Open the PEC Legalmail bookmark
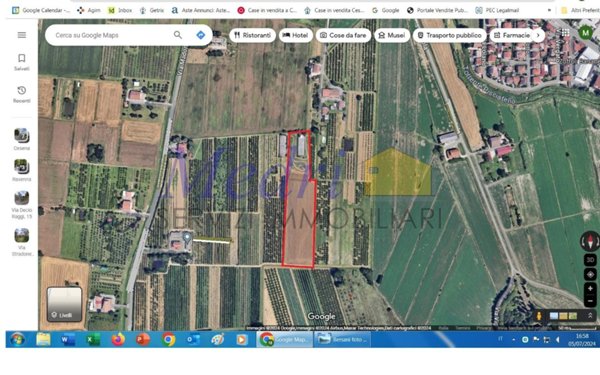Viewport: 600px width, 375px height. coord(497,10)
